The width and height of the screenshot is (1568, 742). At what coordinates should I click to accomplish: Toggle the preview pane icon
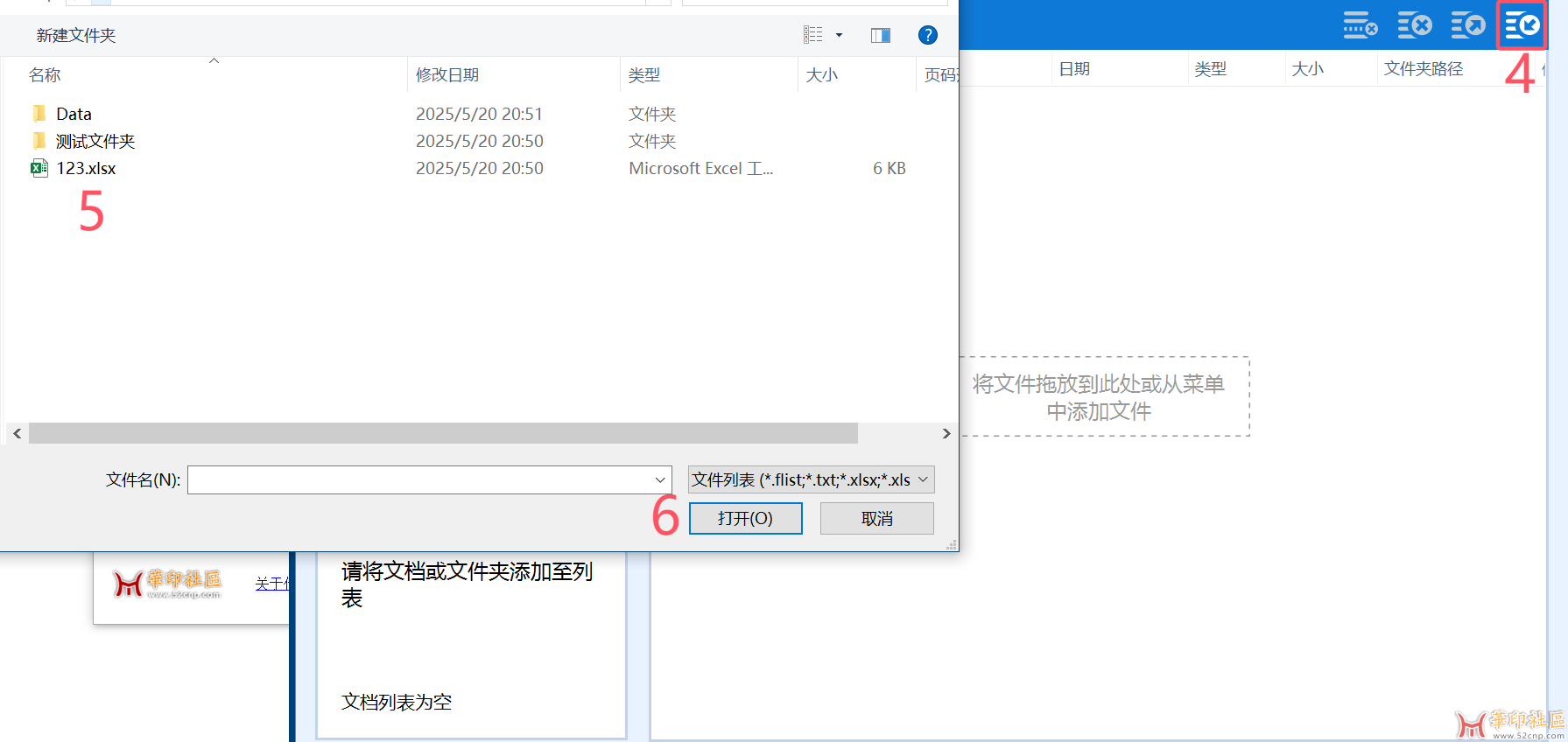tap(880, 35)
